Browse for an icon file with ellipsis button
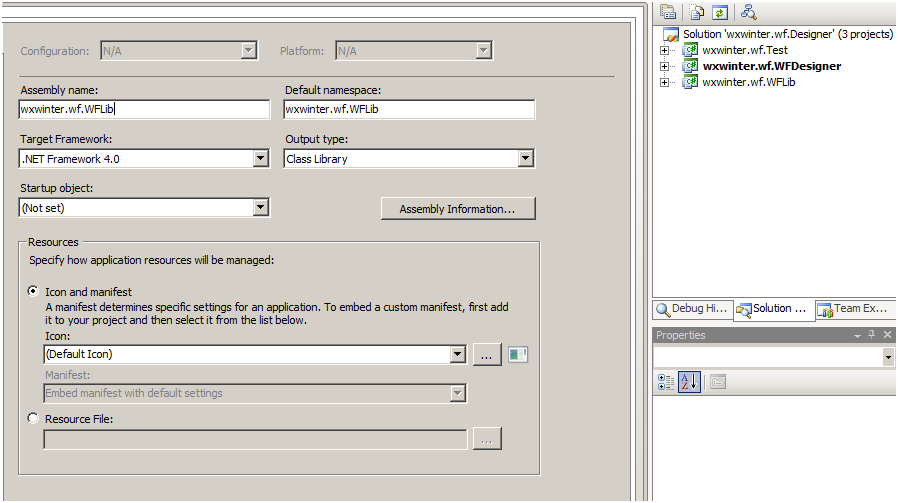The image size is (898, 503). coord(487,355)
